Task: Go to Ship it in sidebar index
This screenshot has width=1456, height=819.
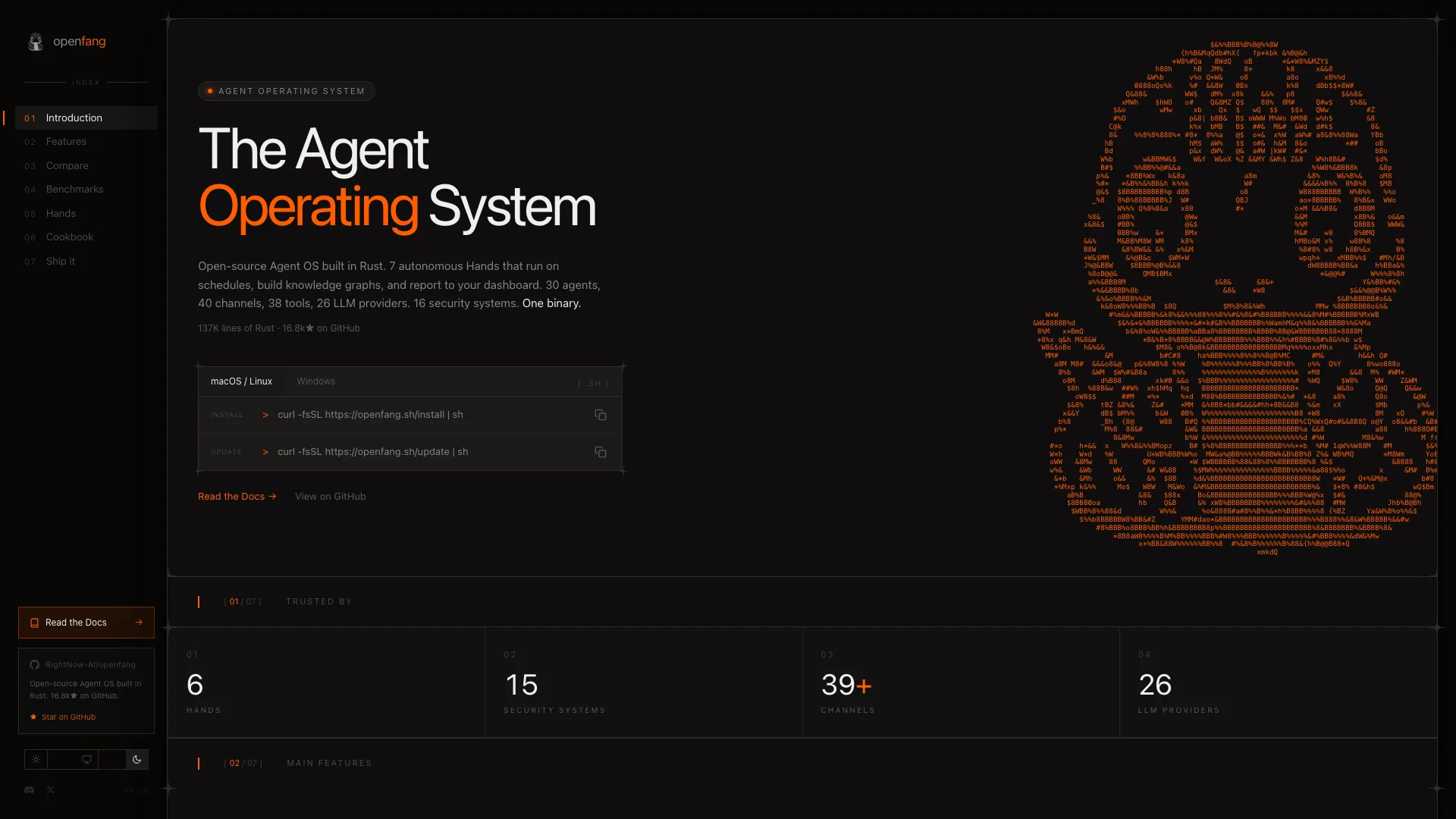Action: [x=86, y=262]
